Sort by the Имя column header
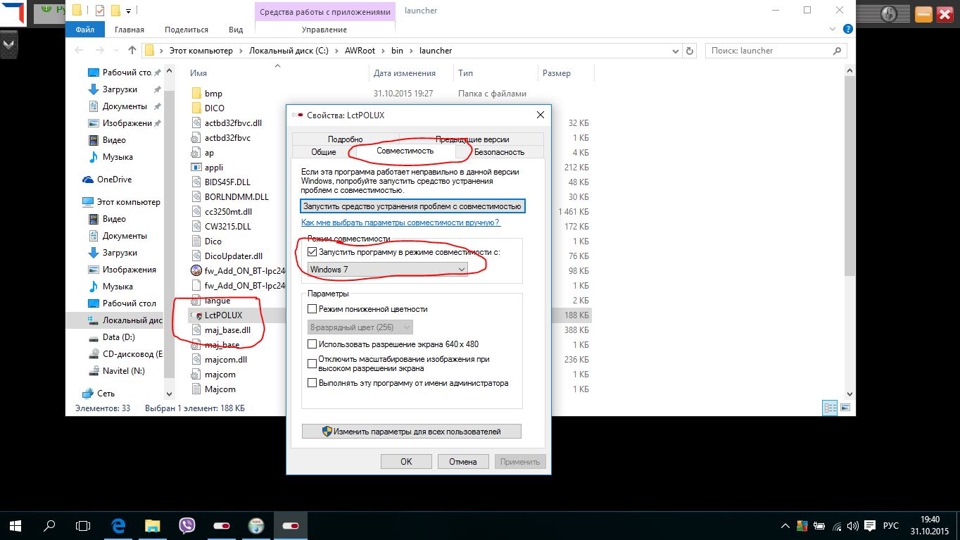Image resolution: width=960 pixels, height=540 pixels. point(198,73)
